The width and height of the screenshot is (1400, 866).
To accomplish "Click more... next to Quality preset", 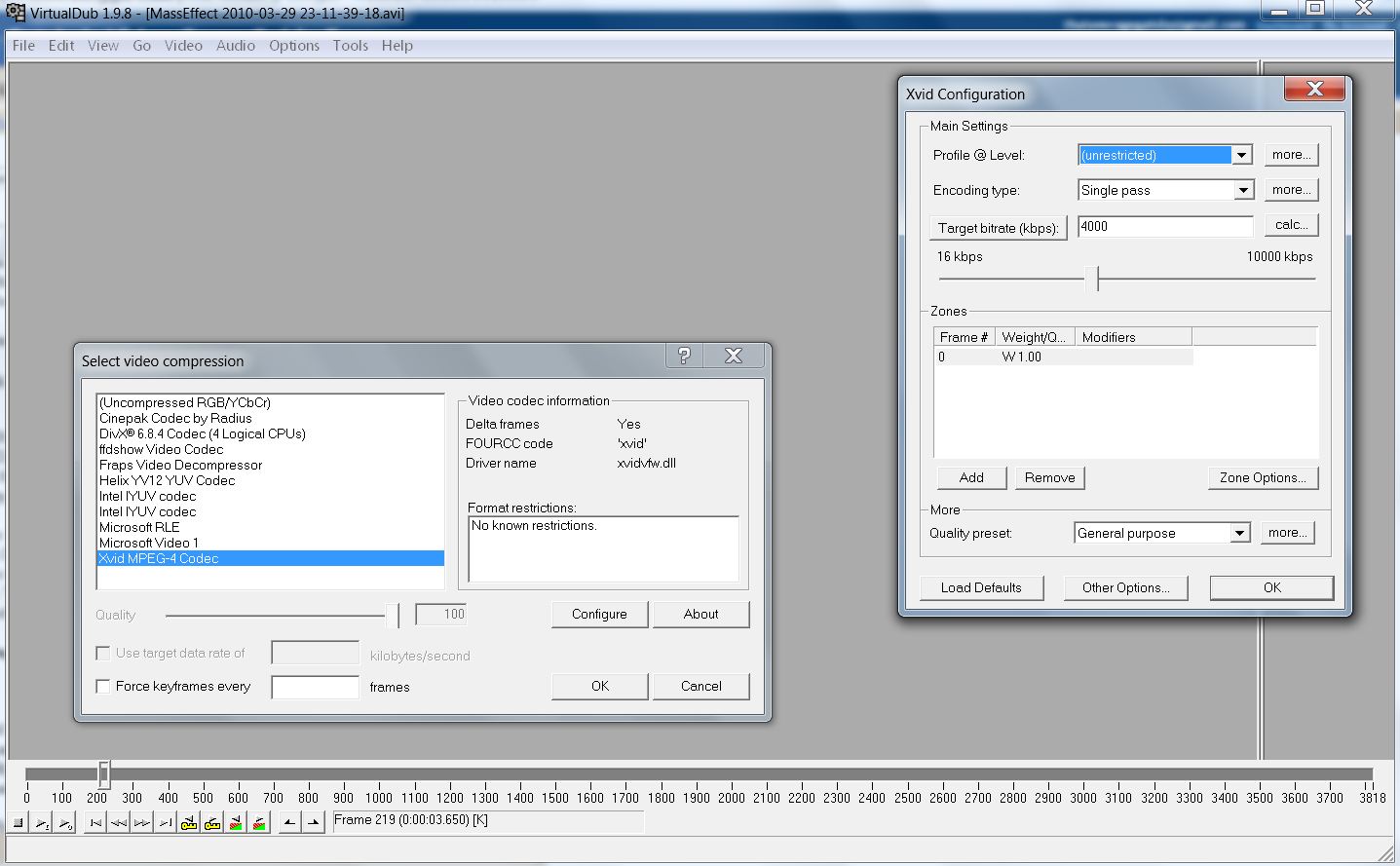I will [x=1288, y=533].
